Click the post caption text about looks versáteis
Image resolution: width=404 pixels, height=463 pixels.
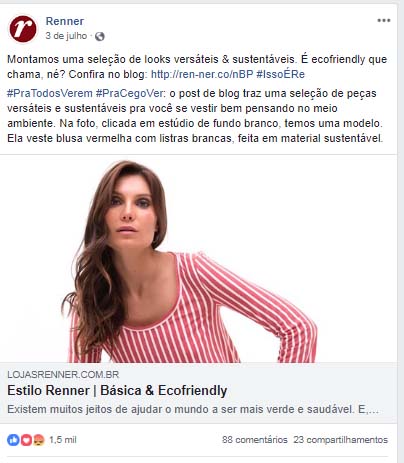coord(197,67)
